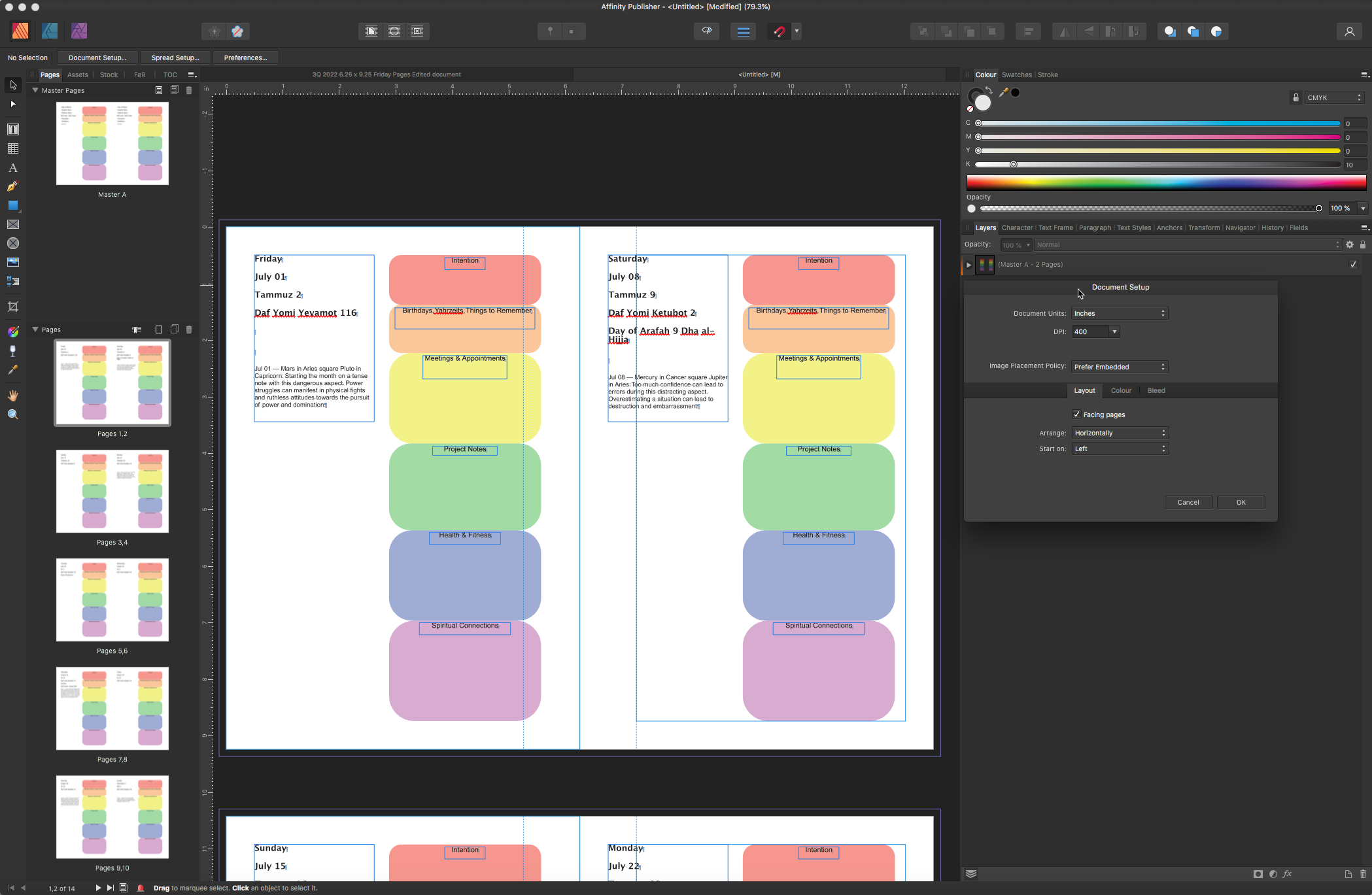Switch to Affinity Designer persona
The width and height of the screenshot is (1372, 895).
pyautogui.click(x=50, y=31)
